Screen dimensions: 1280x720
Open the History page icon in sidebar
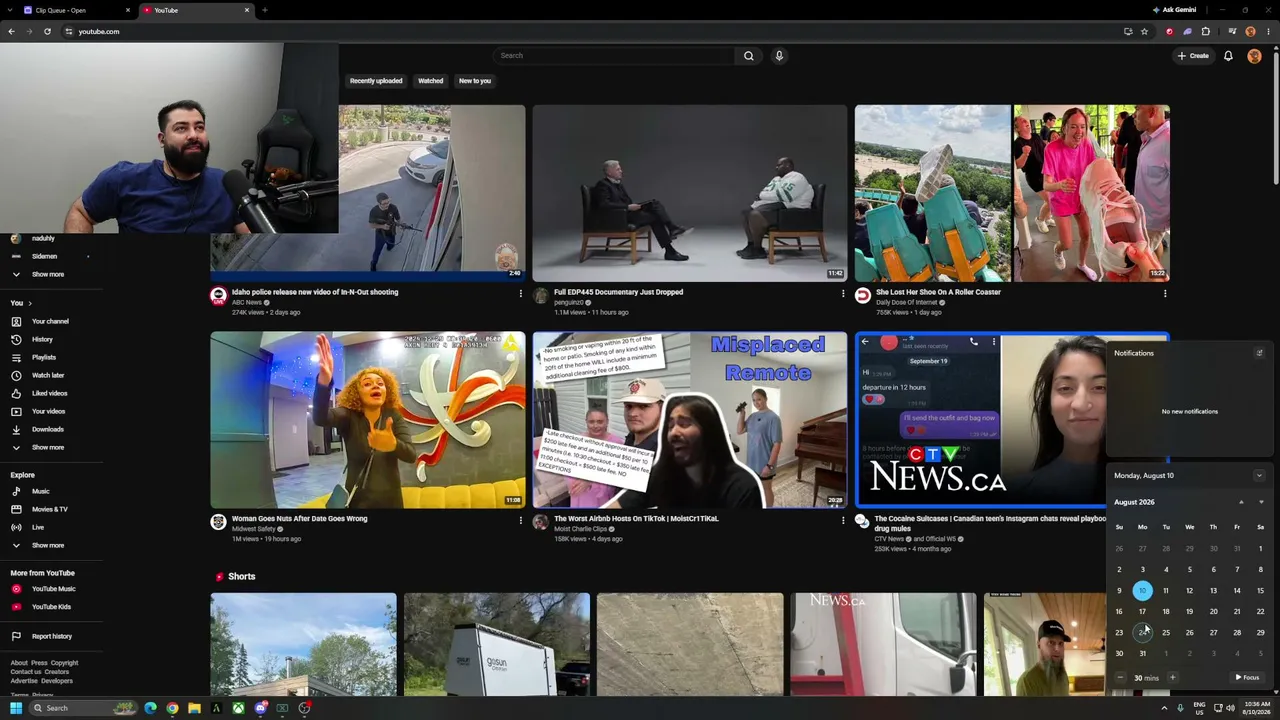click(16, 339)
